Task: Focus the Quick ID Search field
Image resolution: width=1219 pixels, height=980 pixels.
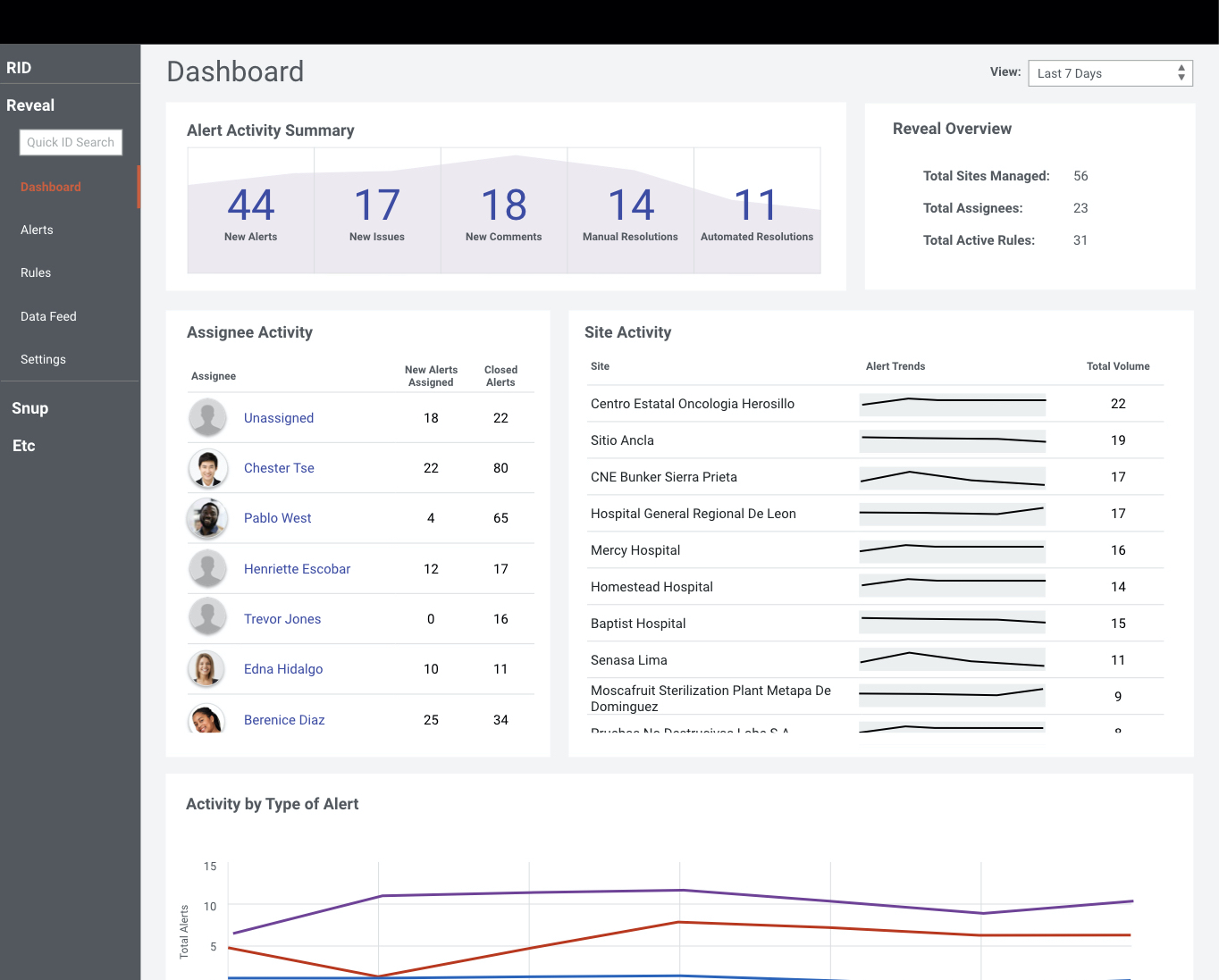Action: click(71, 142)
